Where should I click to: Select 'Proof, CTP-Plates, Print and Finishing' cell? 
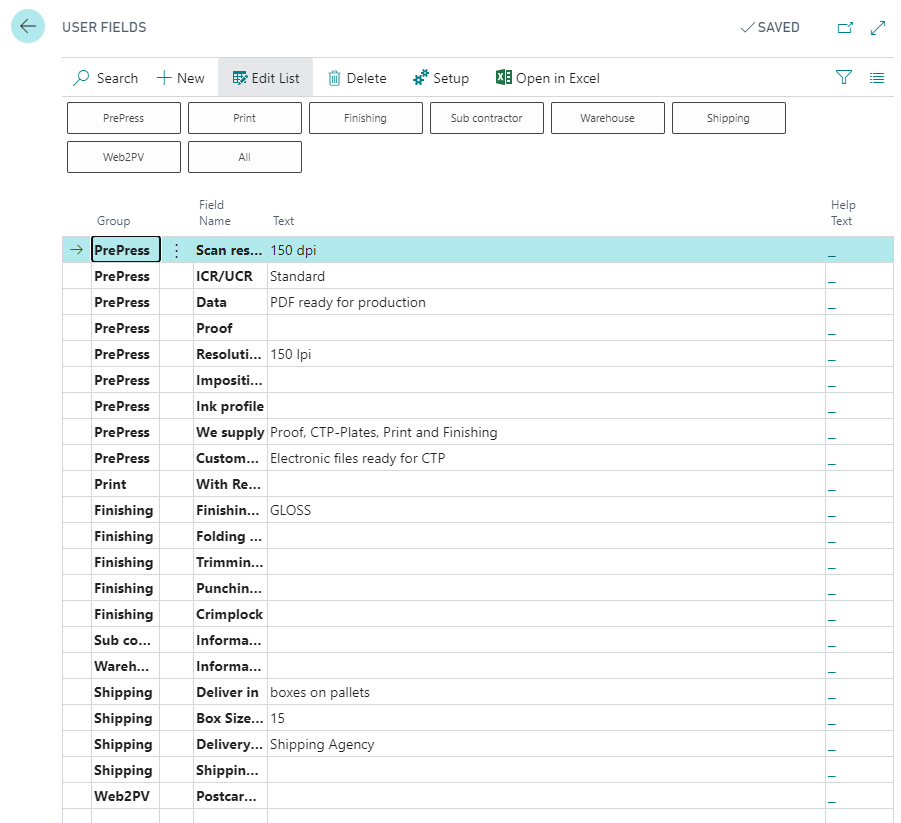[546, 432]
